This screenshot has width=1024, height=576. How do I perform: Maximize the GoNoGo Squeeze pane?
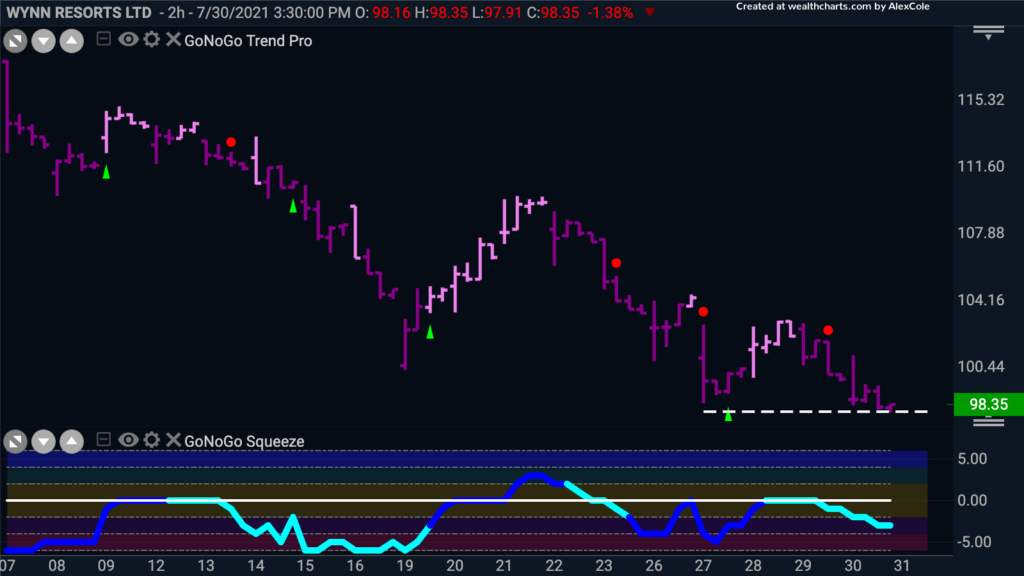pos(15,441)
